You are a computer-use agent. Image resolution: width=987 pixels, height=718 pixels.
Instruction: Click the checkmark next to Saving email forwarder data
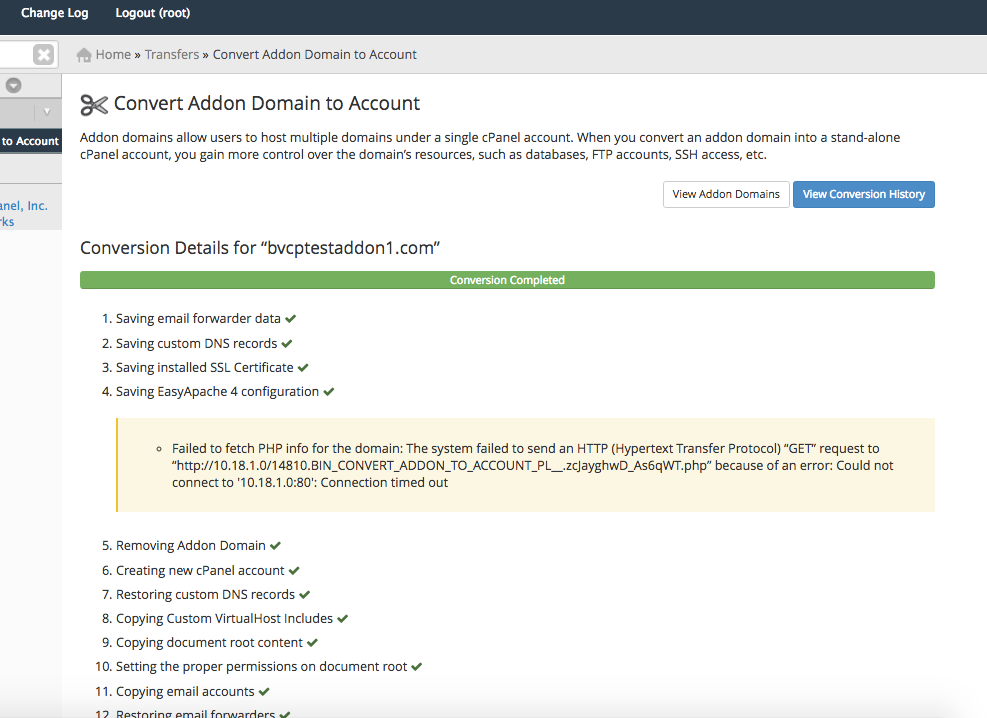click(x=291, y=319)
